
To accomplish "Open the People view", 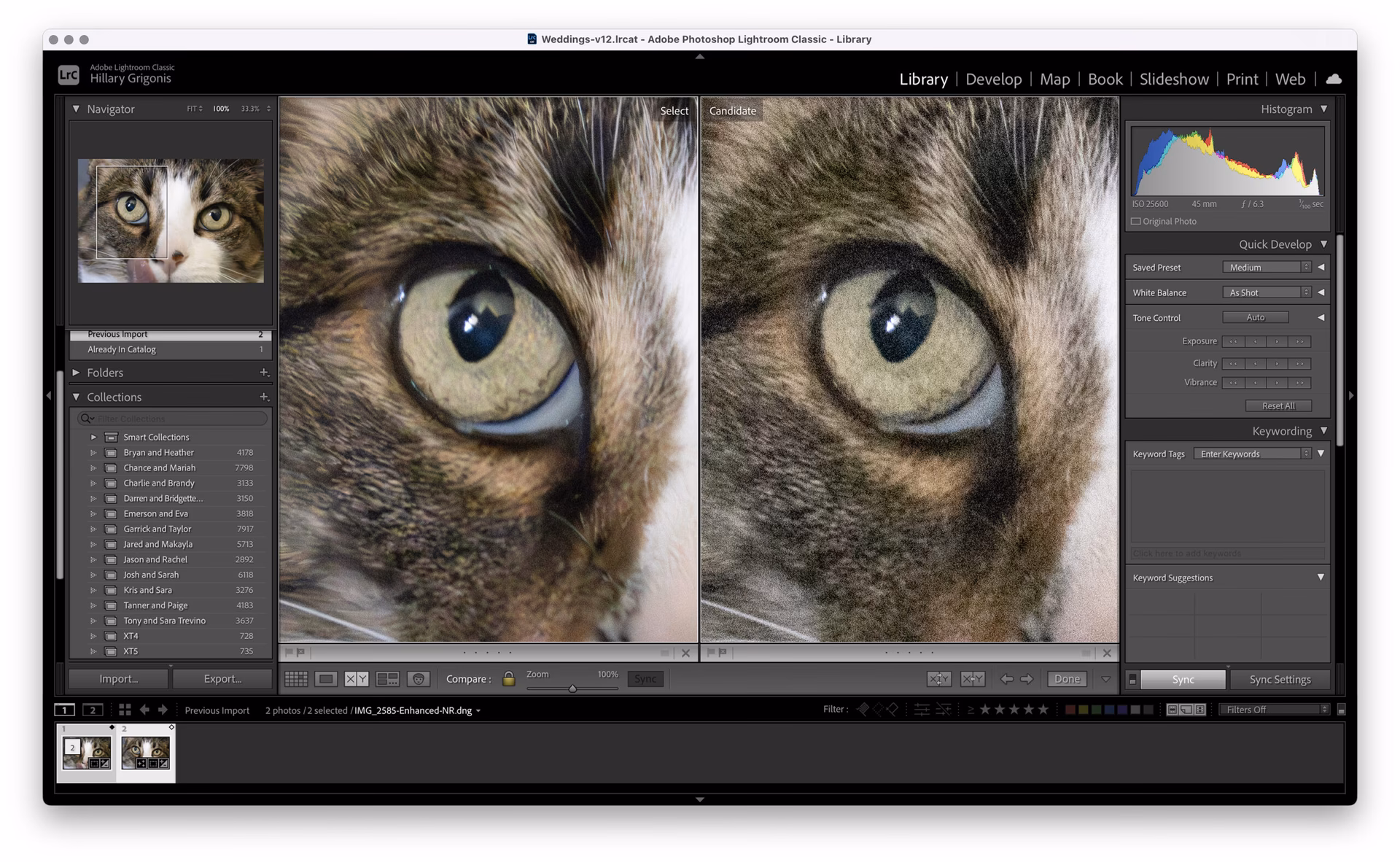I will click(x=418, y=678).
